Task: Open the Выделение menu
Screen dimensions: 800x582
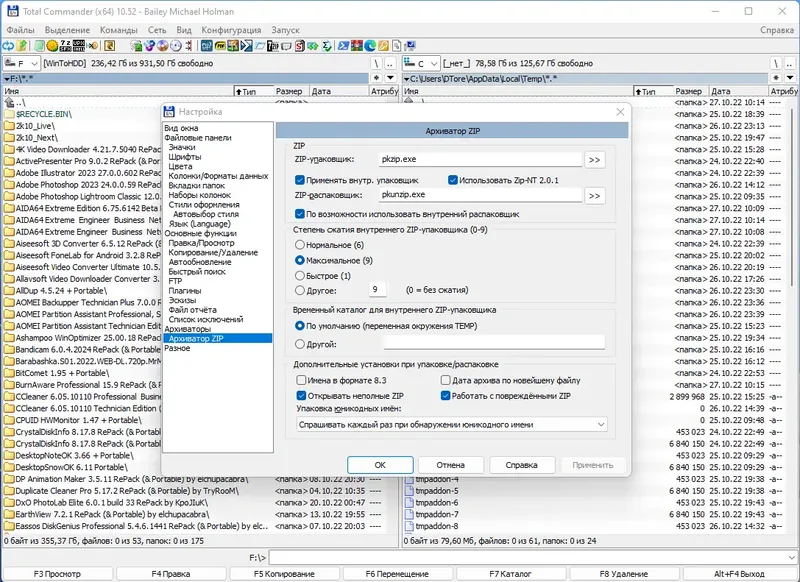Action: click(67, 30)
